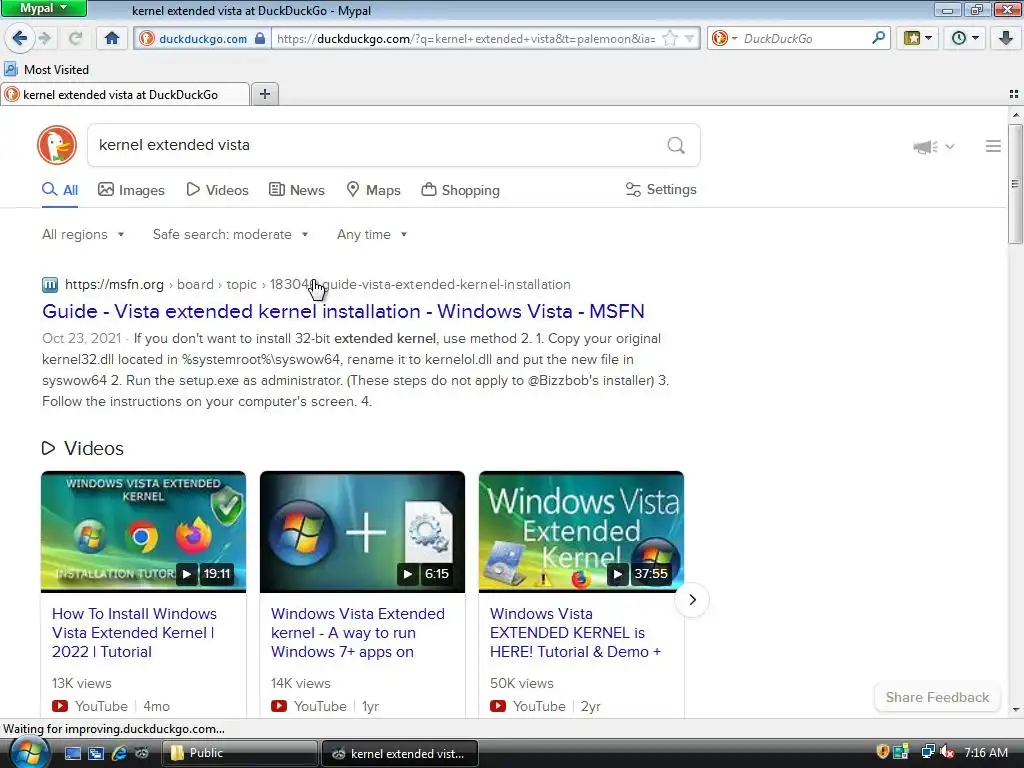The height and width of the screenshot is (768, 1024).
Task: Click the Forward navigation arrow
Action: 45,38
